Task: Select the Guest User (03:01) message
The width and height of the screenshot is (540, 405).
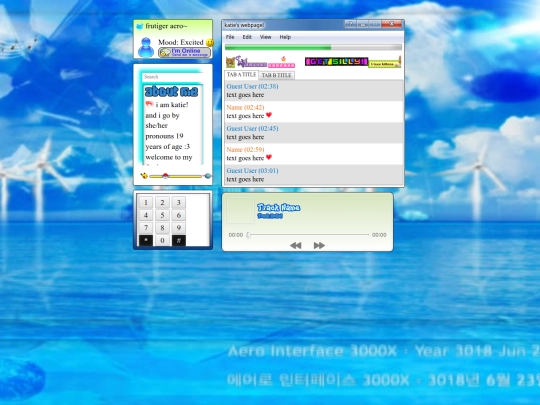Action: pos(313,175)
